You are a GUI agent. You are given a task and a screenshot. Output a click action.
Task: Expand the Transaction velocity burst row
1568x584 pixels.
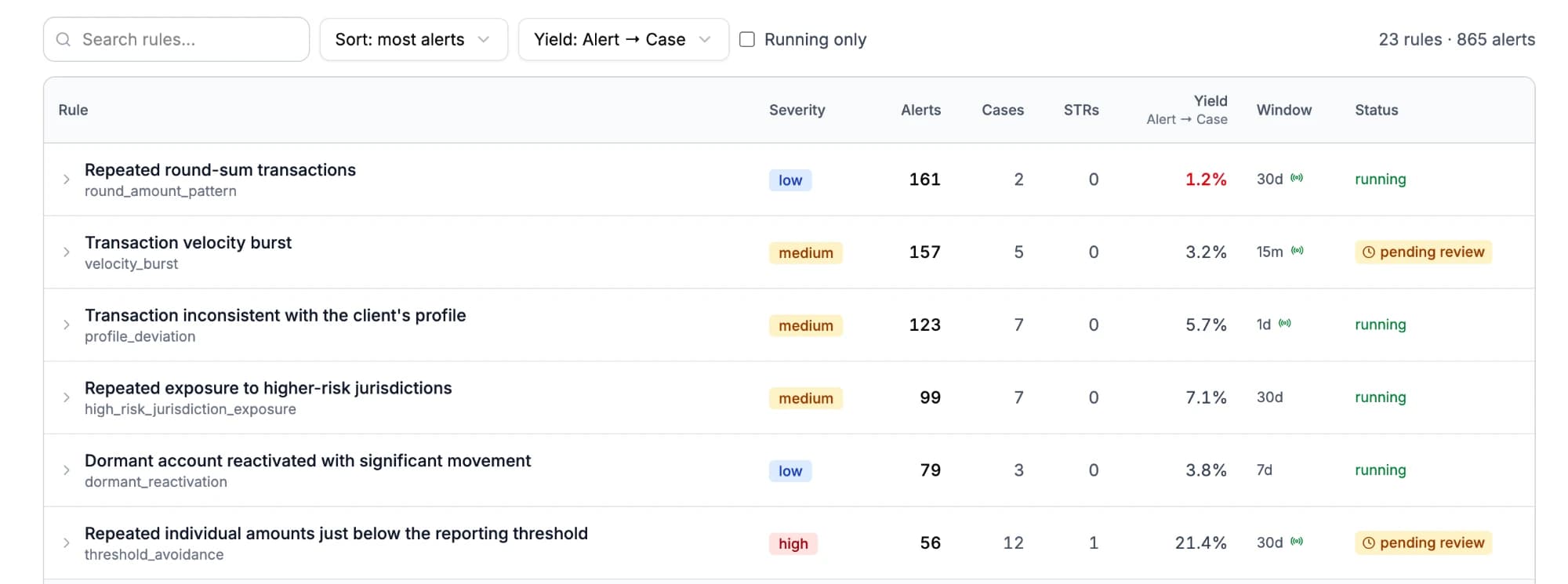point(67,252)
